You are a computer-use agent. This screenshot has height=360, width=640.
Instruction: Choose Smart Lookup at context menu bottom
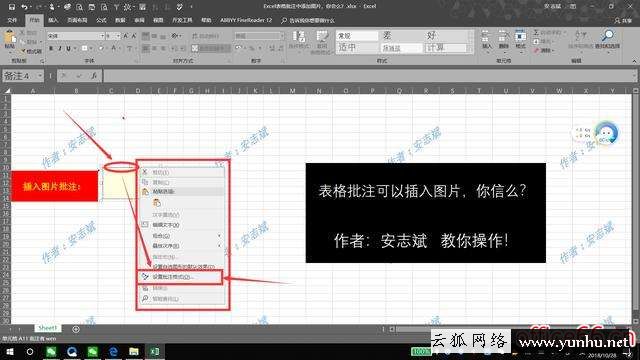pyautogui.click(x=182, y=299)
